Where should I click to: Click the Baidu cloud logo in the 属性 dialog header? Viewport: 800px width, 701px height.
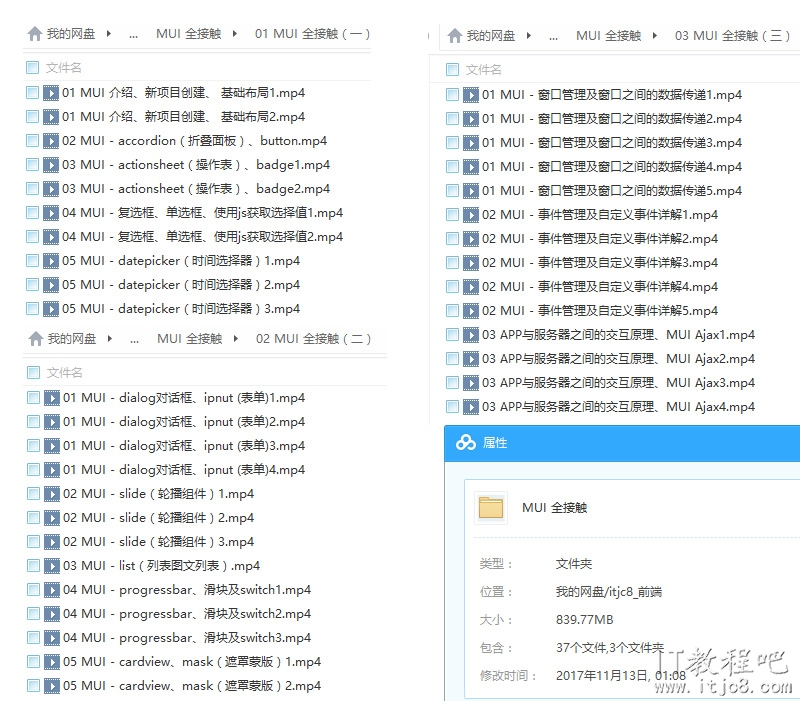point(465,442)
